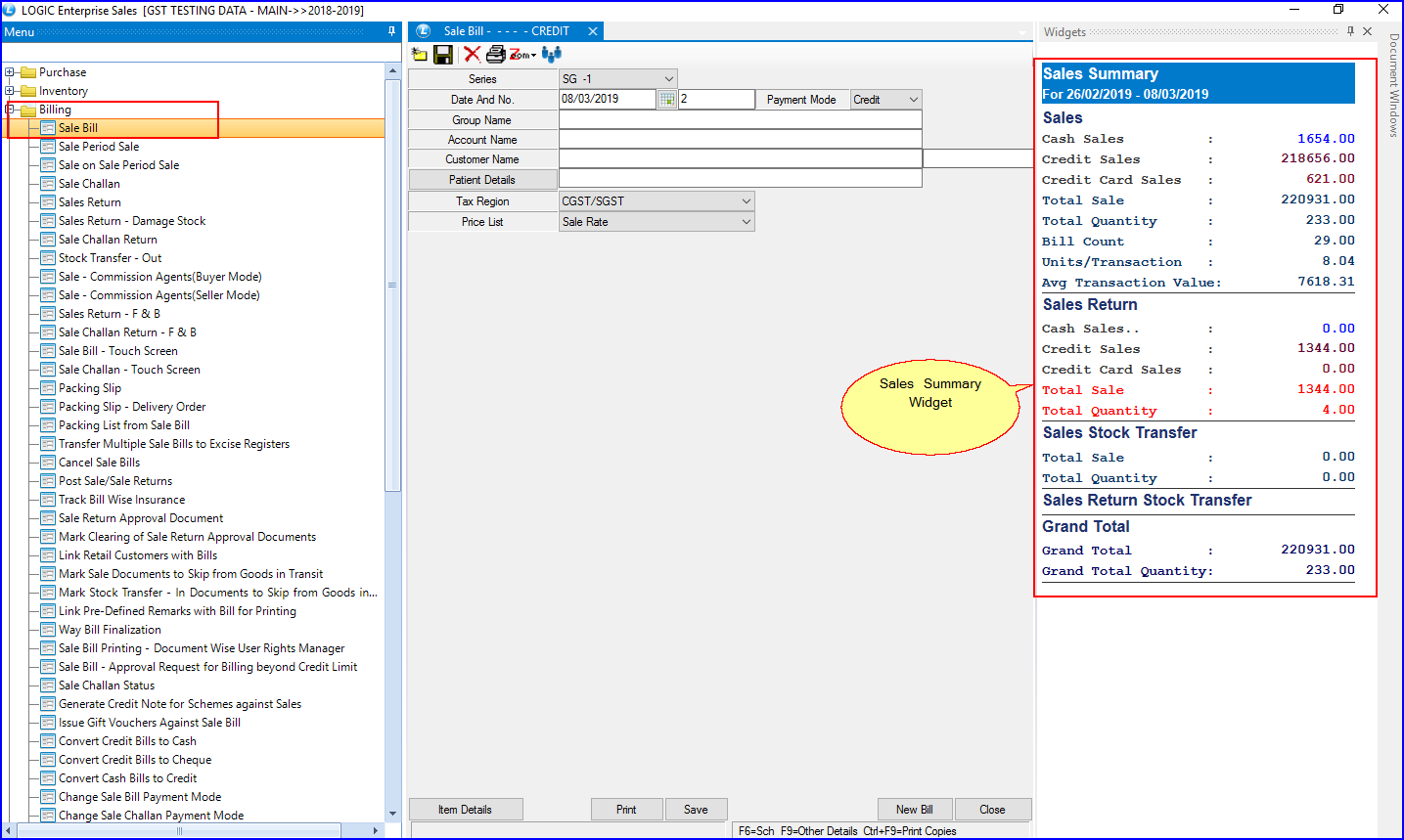Click the Item Details button
1404x840 pixels.
point(465,810)
